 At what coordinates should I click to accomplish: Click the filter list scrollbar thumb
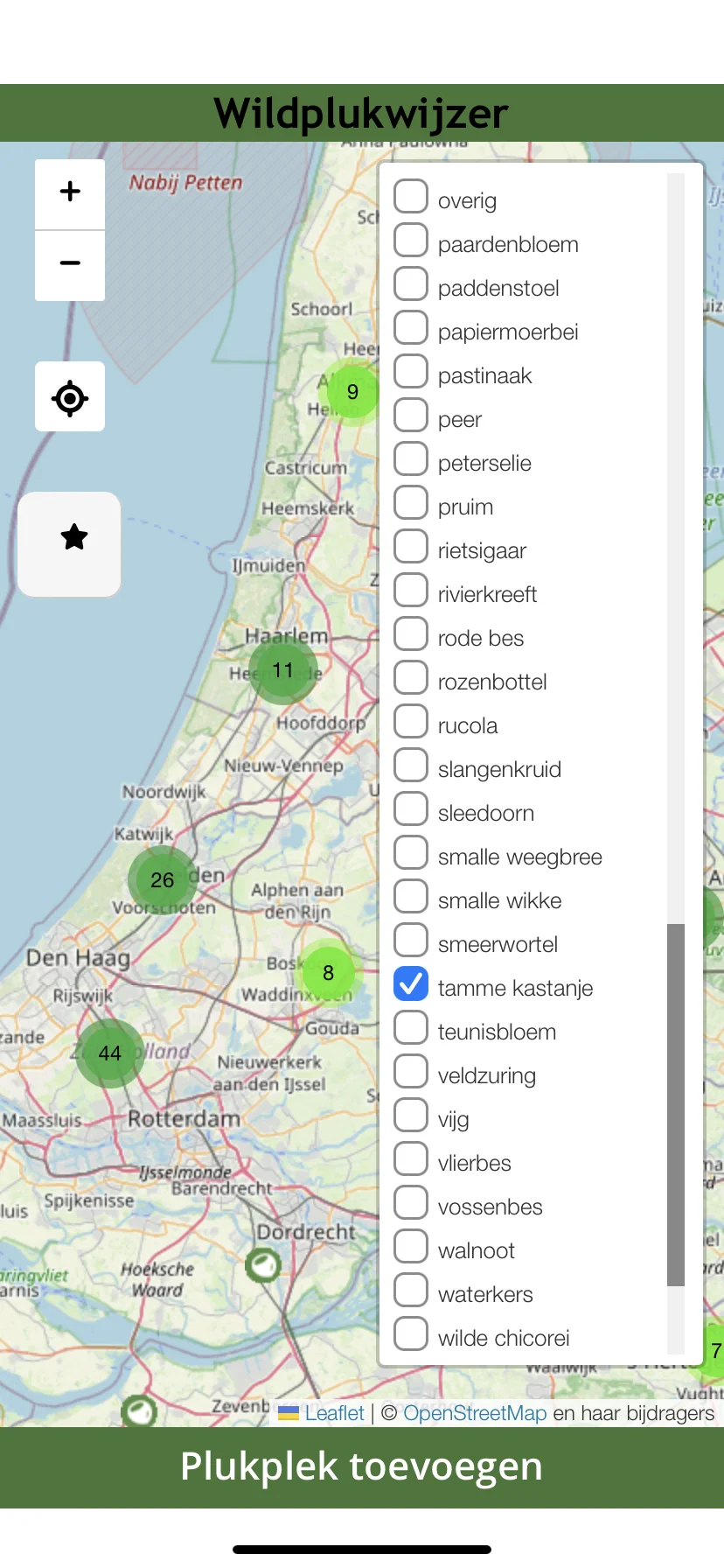coord(675,1104)
